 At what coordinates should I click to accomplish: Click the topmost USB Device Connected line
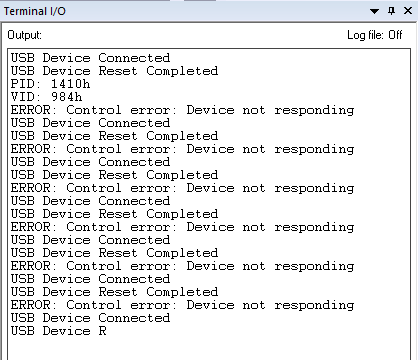pyautogui.click(x=90, y=58)
